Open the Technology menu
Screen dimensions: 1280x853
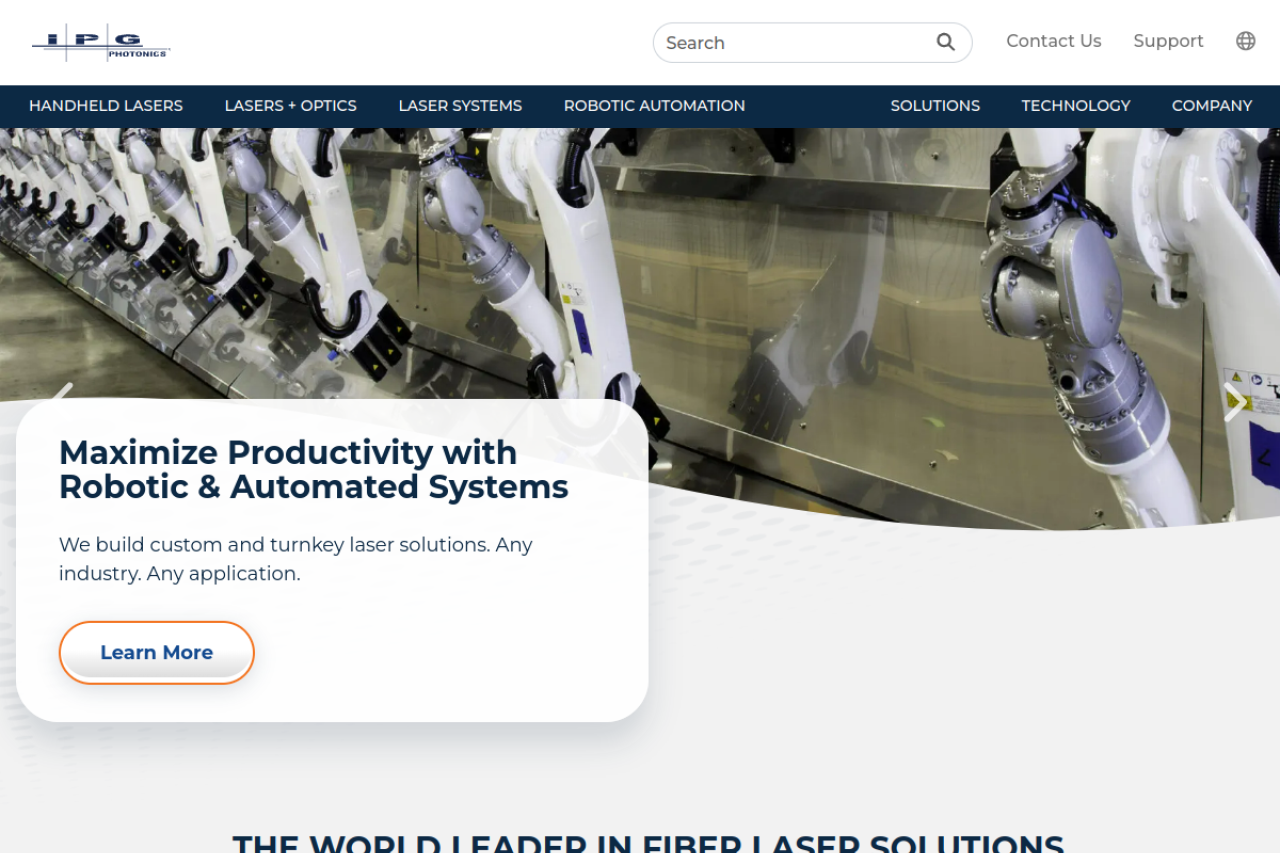pos(1076,106)
